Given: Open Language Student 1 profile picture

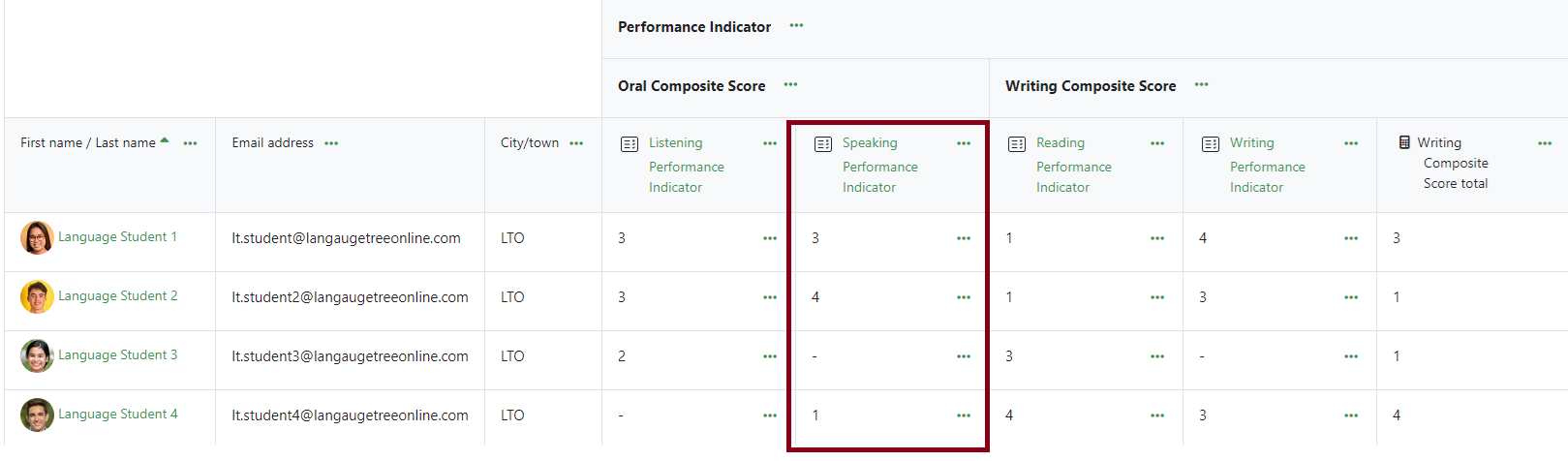Looking at the screenshot, I should pos(37,237).
